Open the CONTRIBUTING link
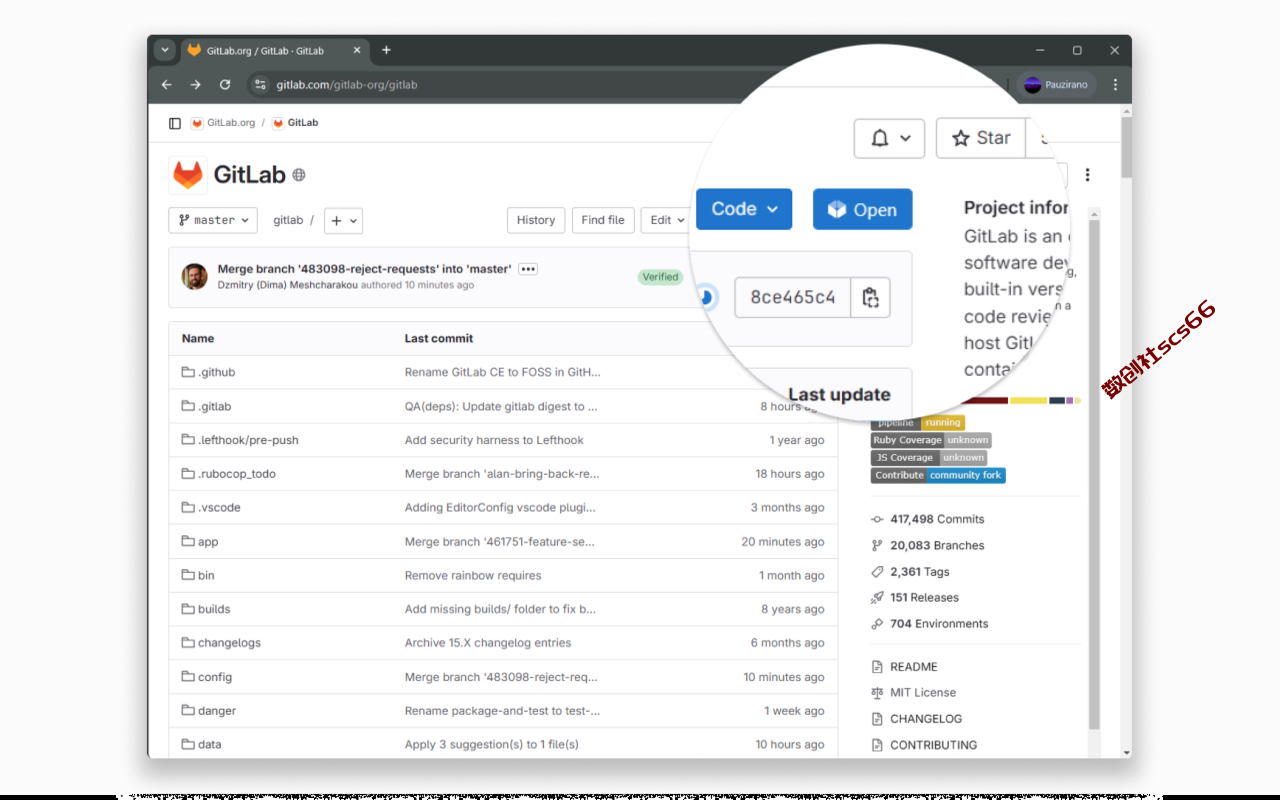Image resolution: width=1280 pixels, height=800 pixels. point(934,745)
